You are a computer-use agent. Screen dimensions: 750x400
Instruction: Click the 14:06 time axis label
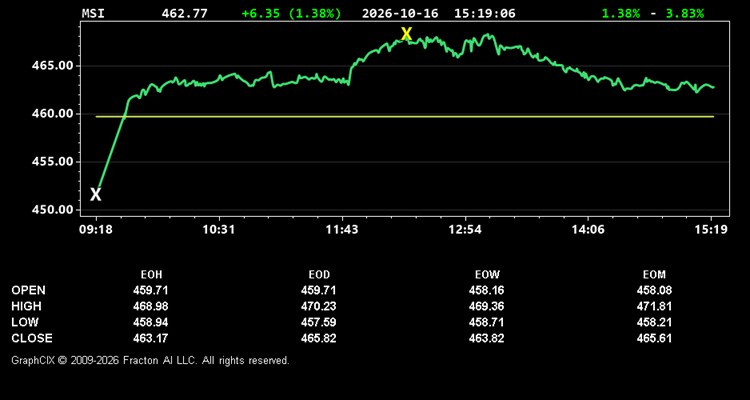pyautogui.click(x=588, y=230)
